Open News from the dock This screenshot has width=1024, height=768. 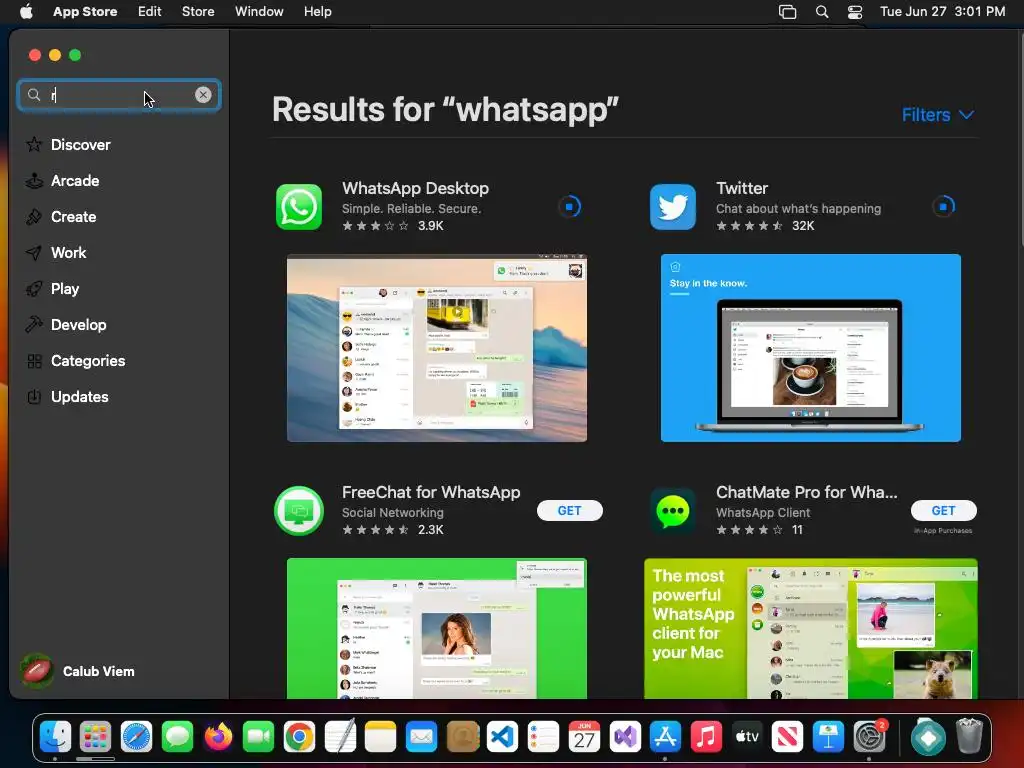click(788, 737)
